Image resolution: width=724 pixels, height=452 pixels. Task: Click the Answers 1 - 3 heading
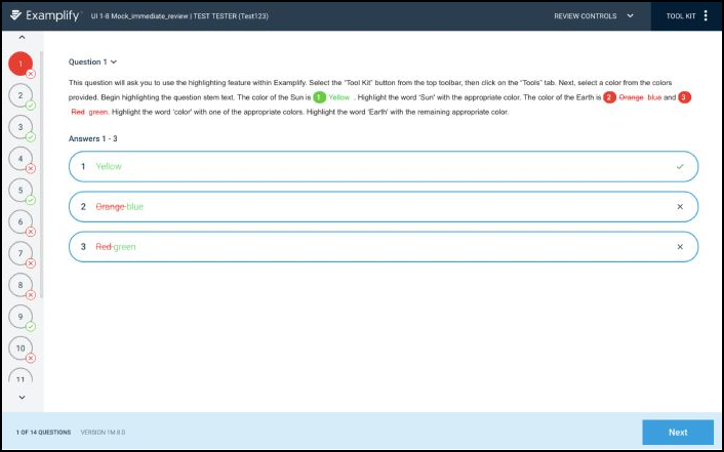93,139
